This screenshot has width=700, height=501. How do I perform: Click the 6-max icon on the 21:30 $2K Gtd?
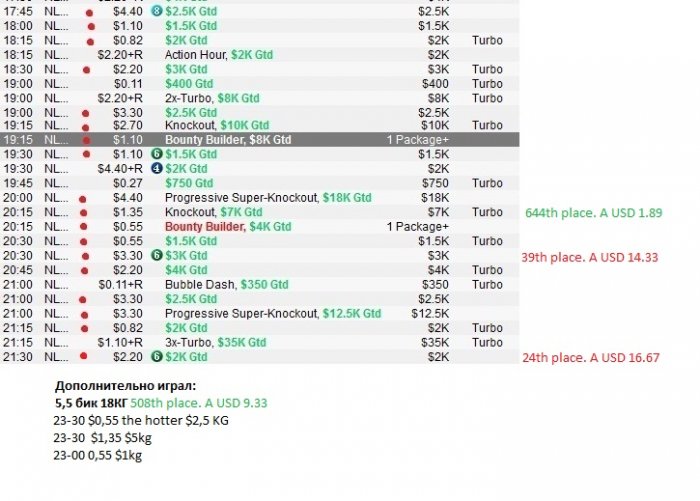click(156, 356)
